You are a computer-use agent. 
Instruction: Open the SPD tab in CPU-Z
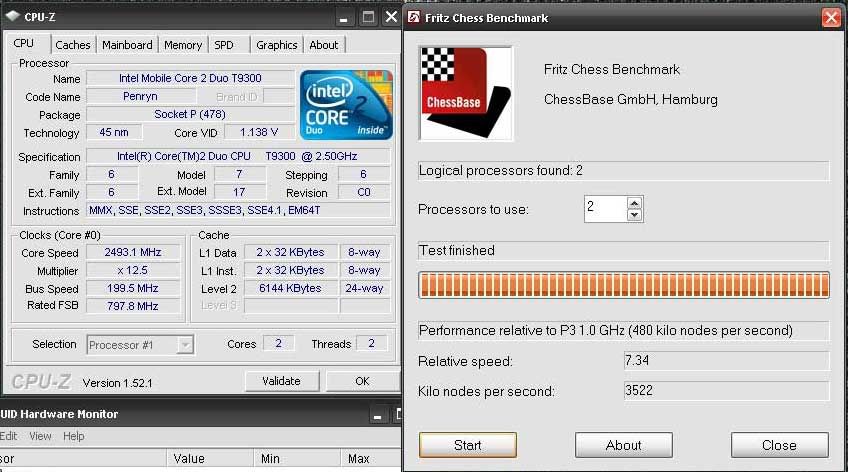coord(224,45)
